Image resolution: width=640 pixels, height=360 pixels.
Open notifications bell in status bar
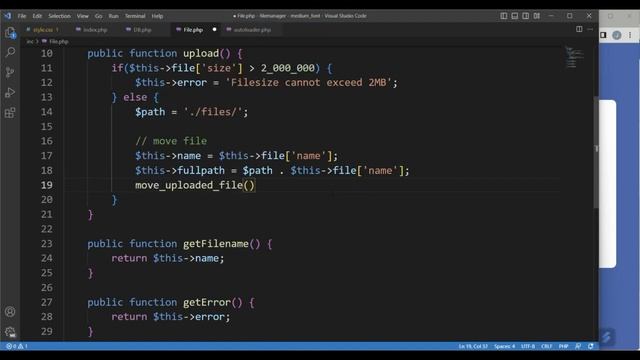click(591, 346)
